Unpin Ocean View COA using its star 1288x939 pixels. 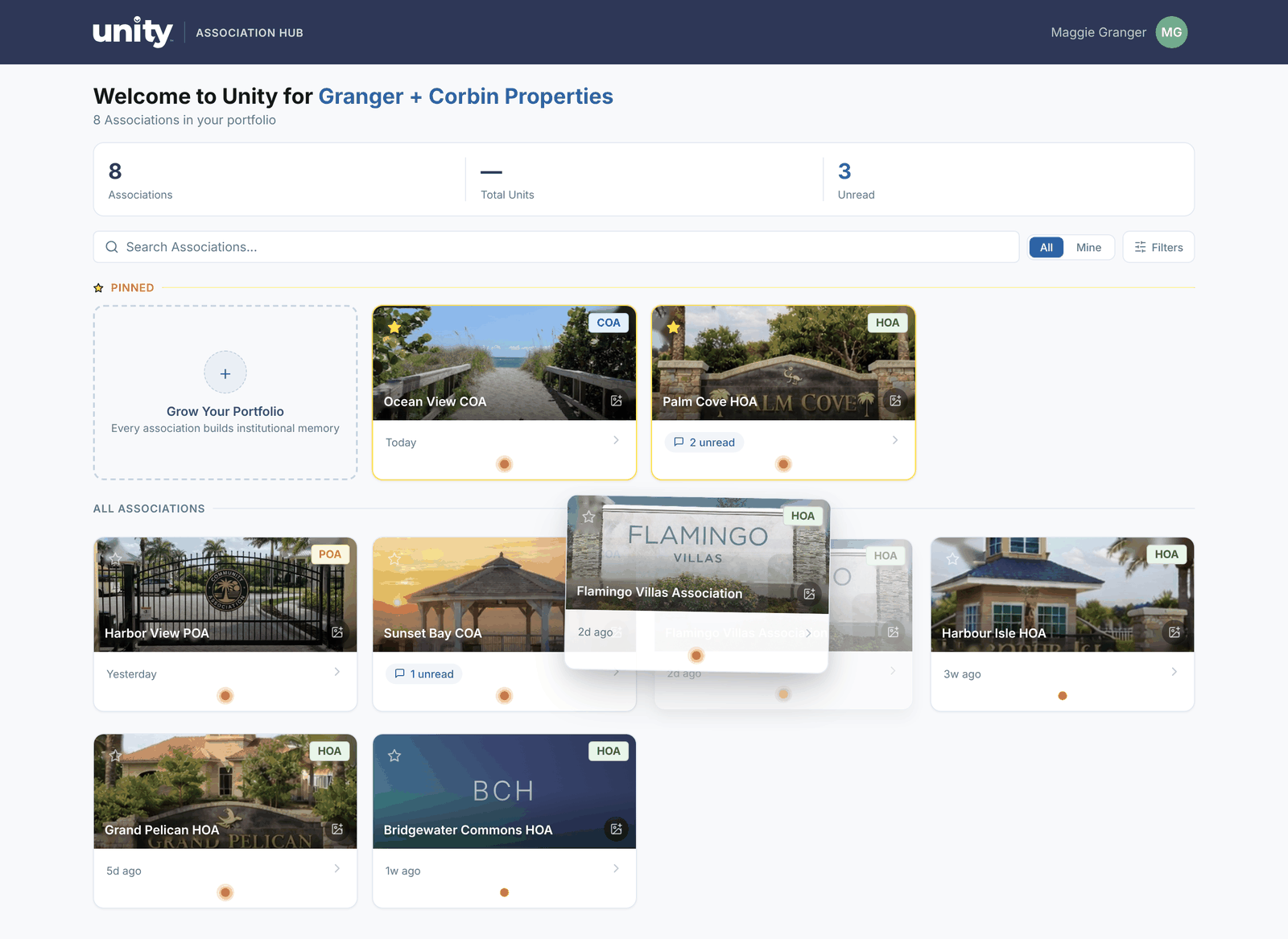(x=394, y=327)
